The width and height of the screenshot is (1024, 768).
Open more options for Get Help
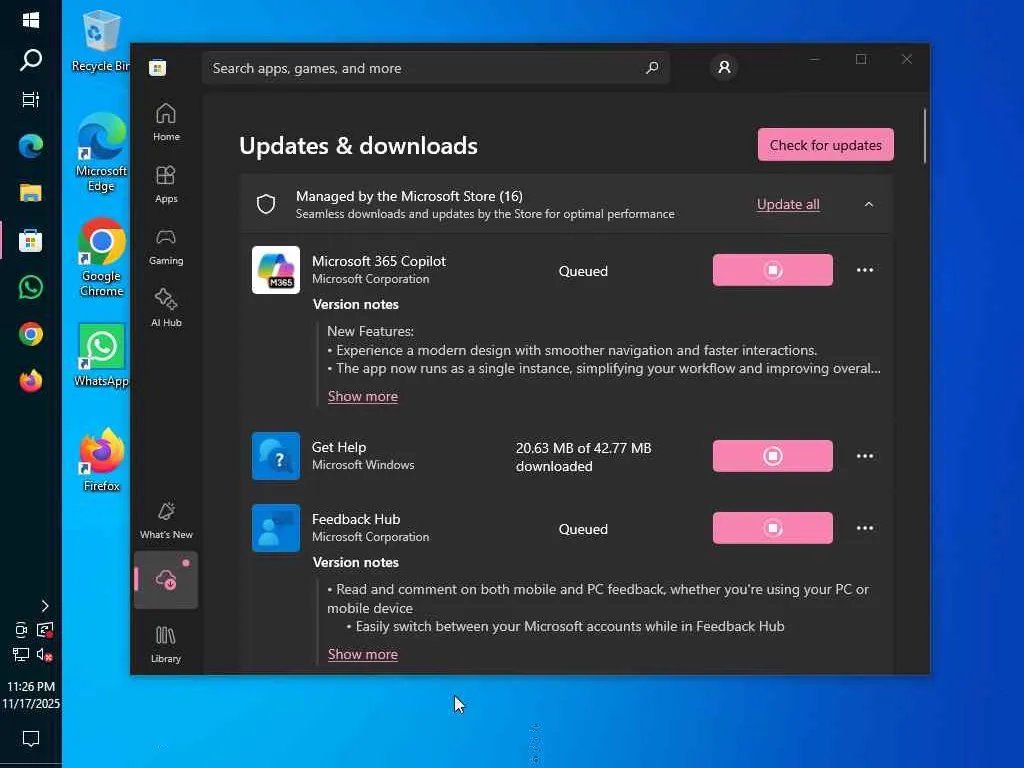coord(865,456)
